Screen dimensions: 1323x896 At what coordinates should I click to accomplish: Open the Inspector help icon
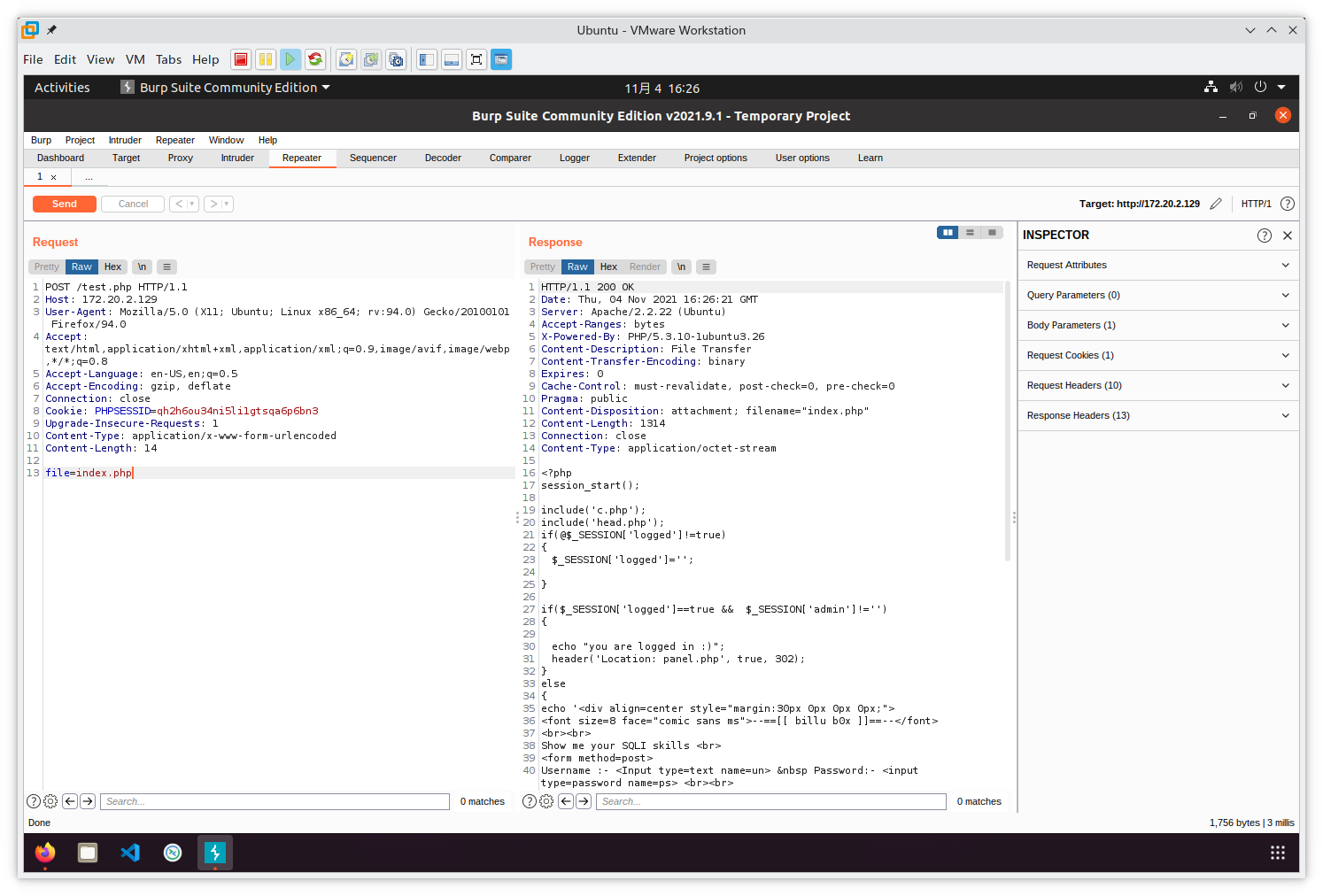click(1264, 236)
